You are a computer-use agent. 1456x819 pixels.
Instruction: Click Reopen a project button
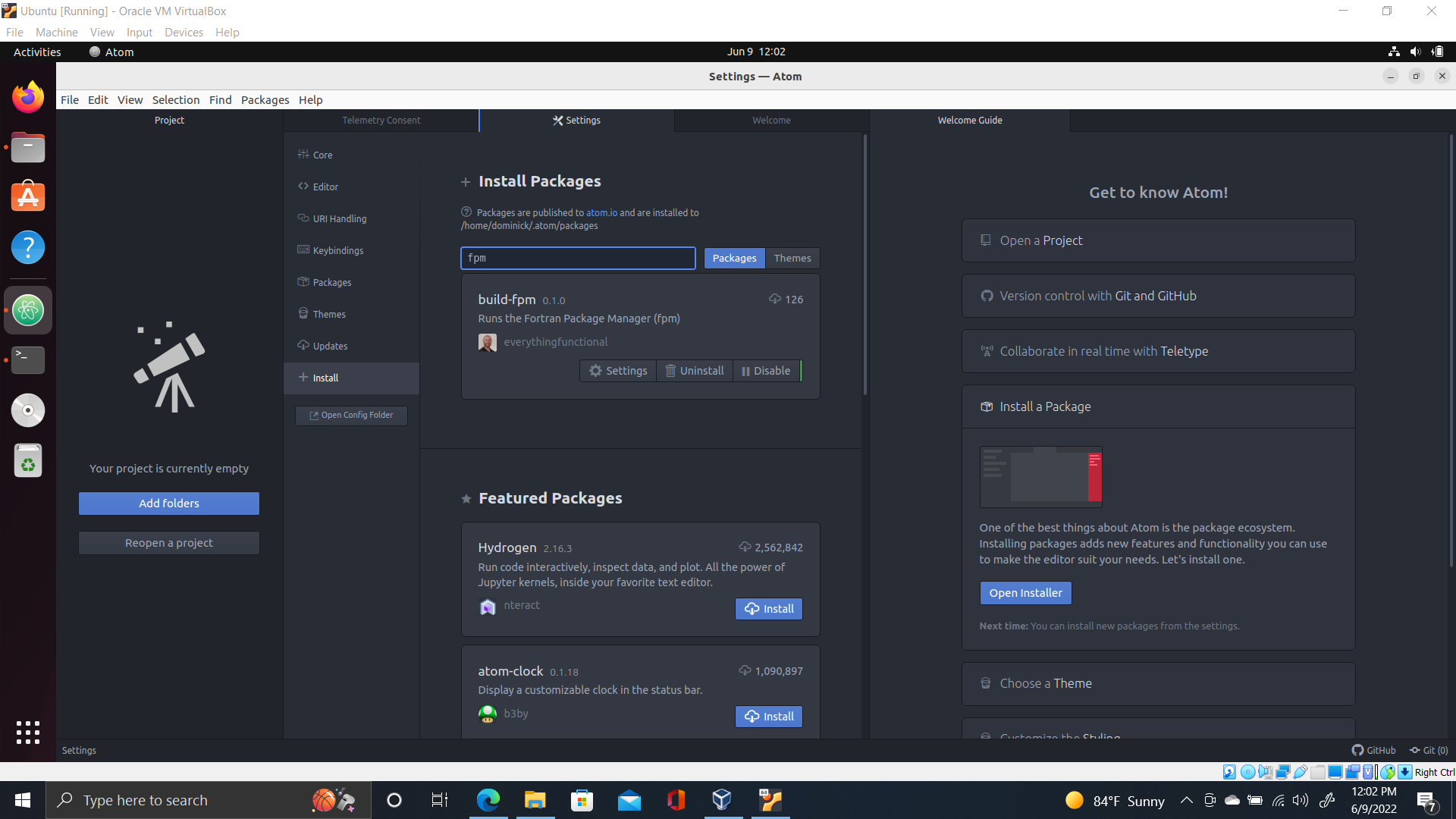pos(169,543)
